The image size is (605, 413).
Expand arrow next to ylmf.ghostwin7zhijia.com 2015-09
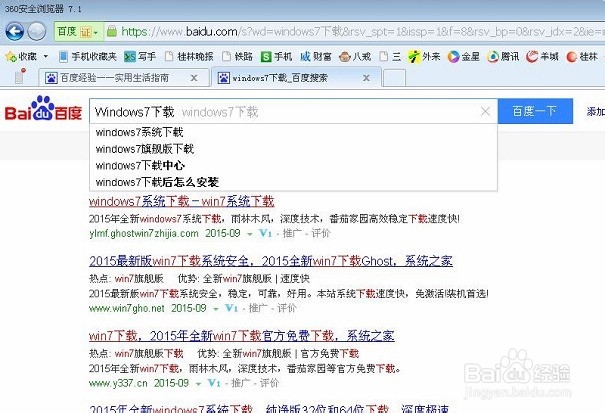250,234
